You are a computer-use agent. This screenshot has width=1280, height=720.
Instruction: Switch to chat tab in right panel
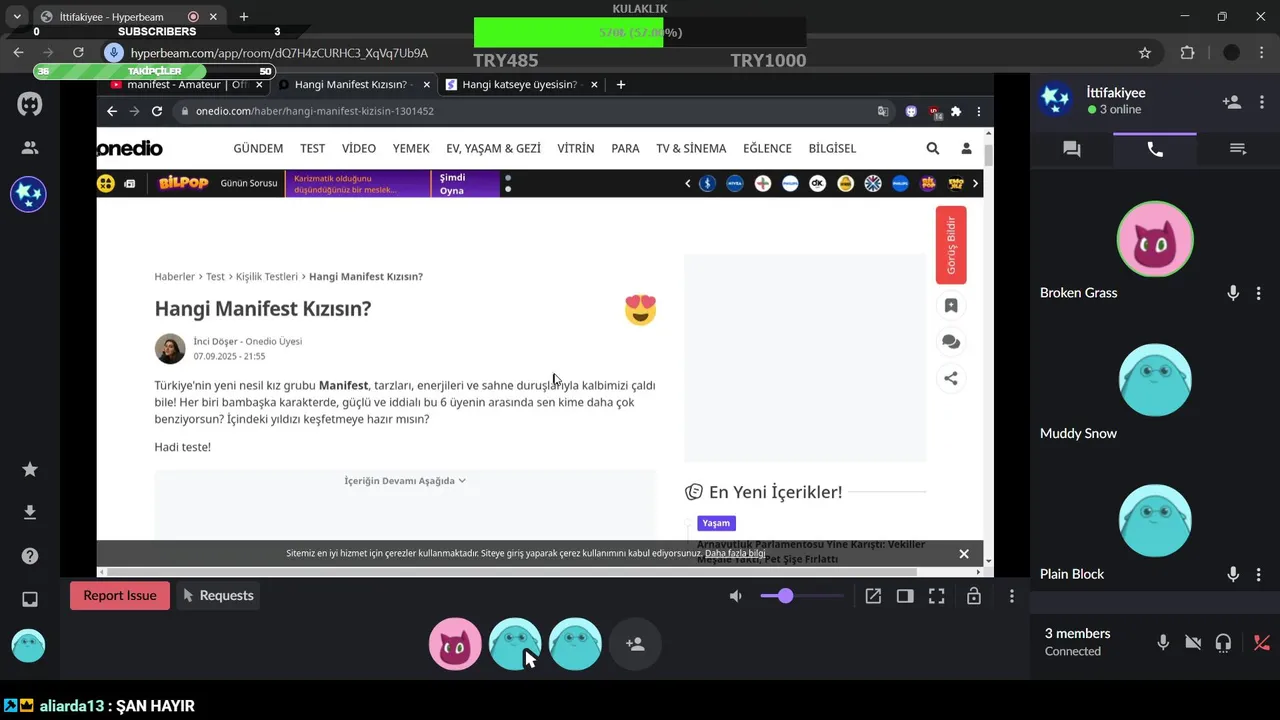point(1072,149)
